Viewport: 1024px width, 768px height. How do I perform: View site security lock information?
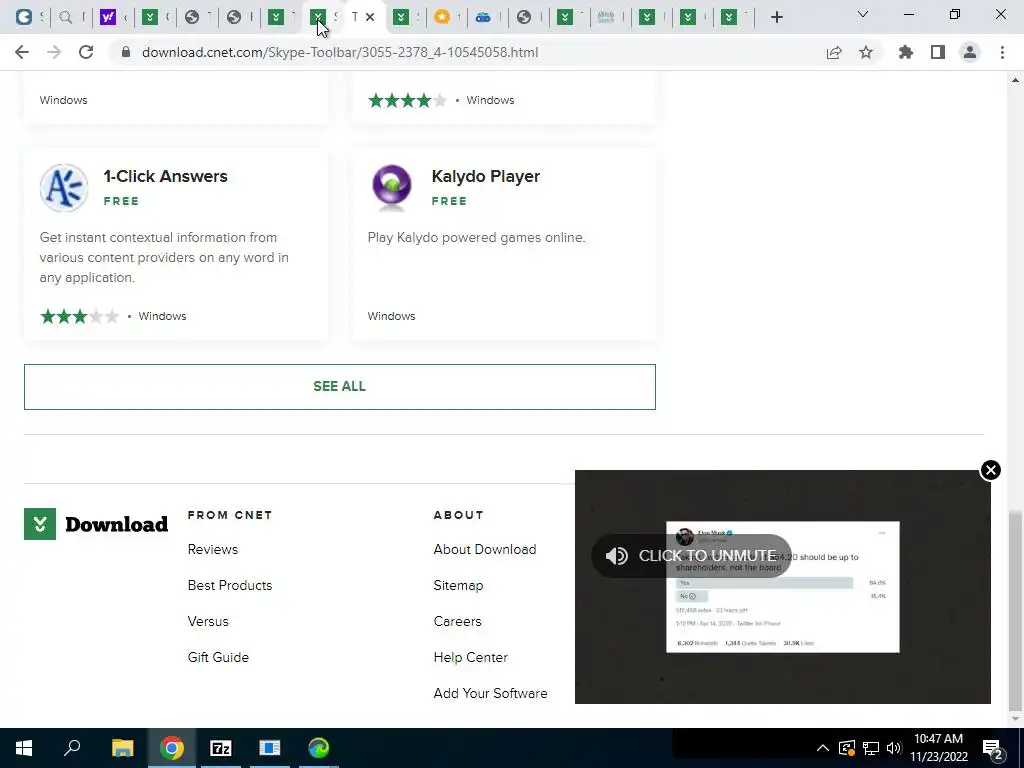coord(126,52)
